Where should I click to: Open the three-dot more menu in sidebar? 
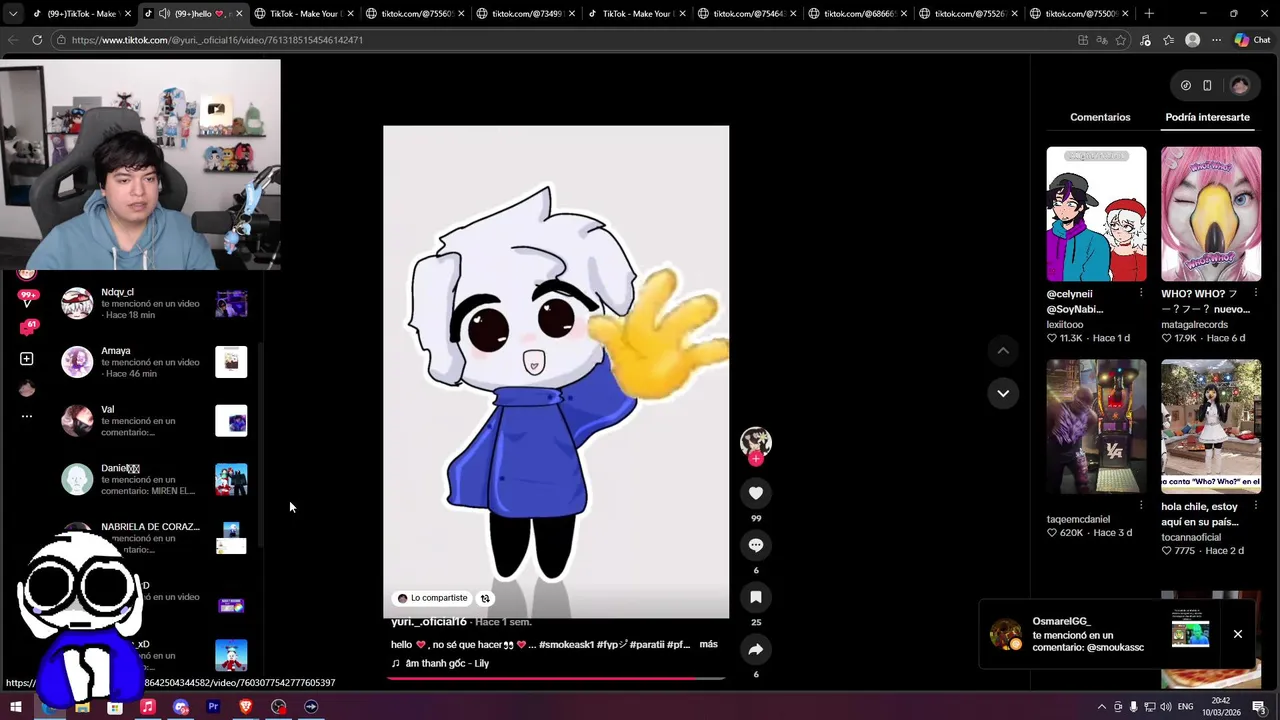point(27,416)
